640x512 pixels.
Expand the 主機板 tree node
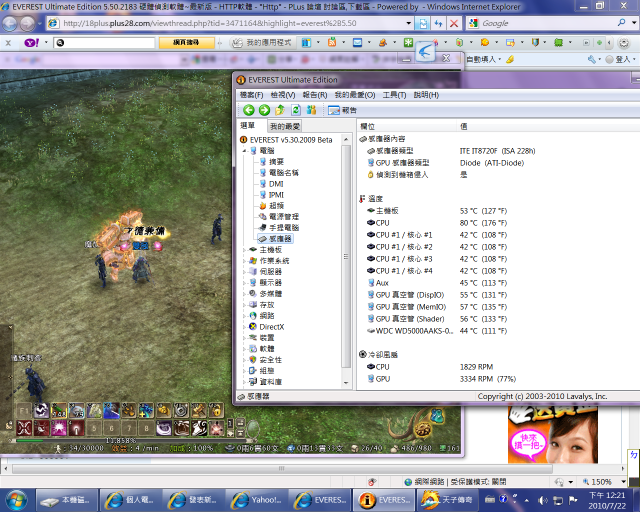click(244, 250)
